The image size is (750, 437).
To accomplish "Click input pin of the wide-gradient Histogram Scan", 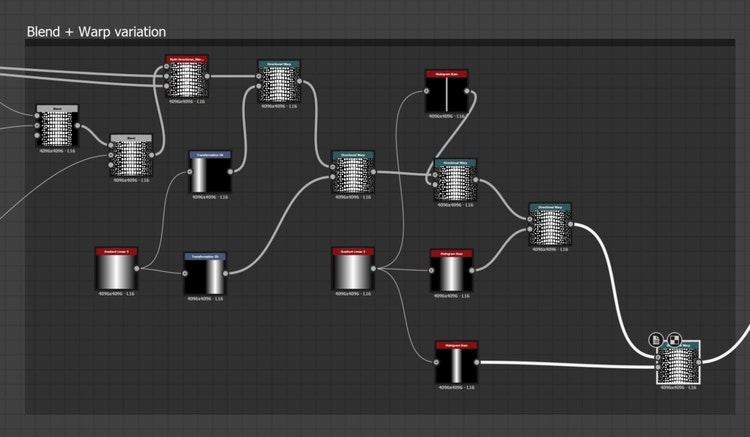I will pos(431,271).
